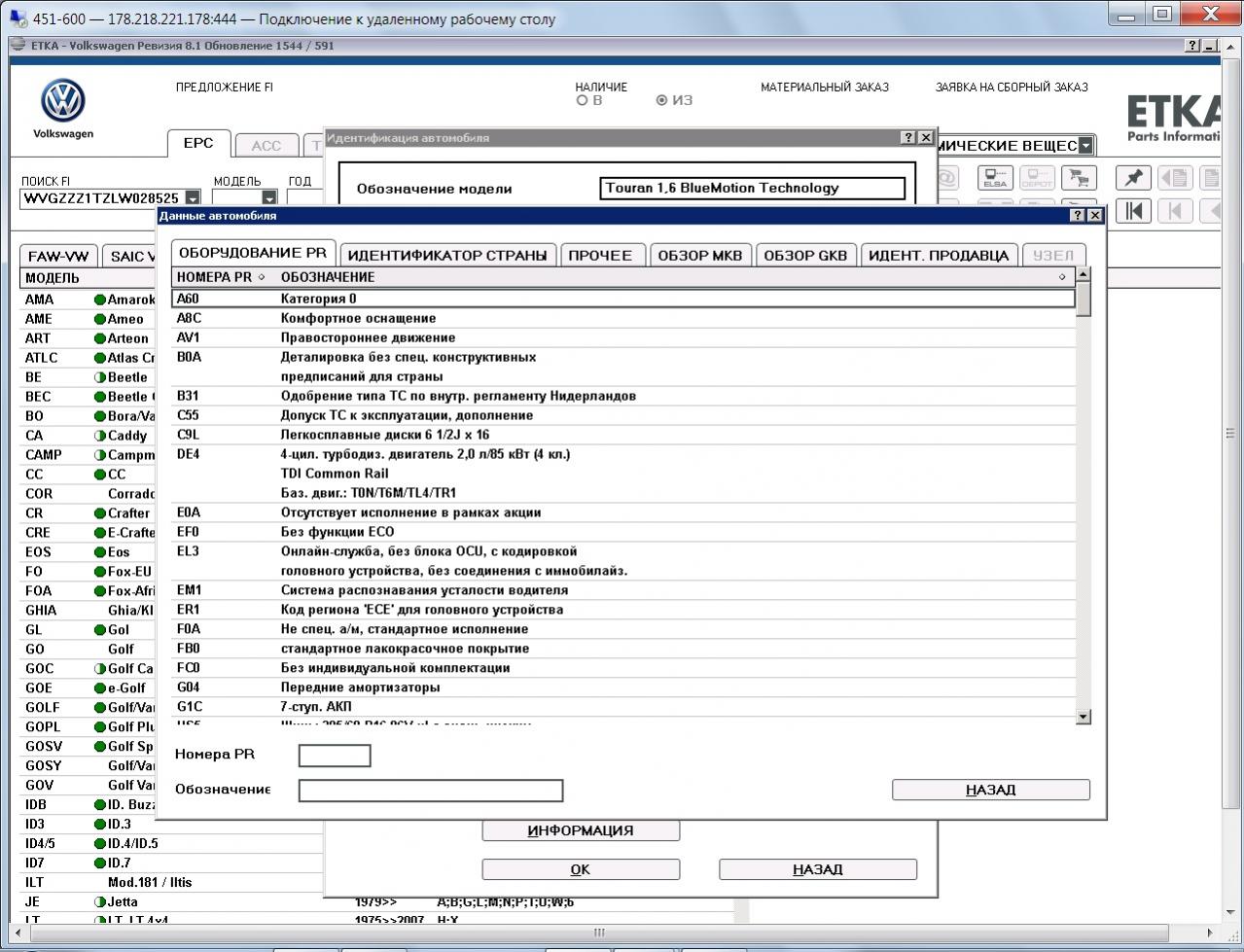Image resolution: width=1244 pixels, height=952 pixels.
Task: Switch to the EPC tab
Action: [x=198, y=144]
